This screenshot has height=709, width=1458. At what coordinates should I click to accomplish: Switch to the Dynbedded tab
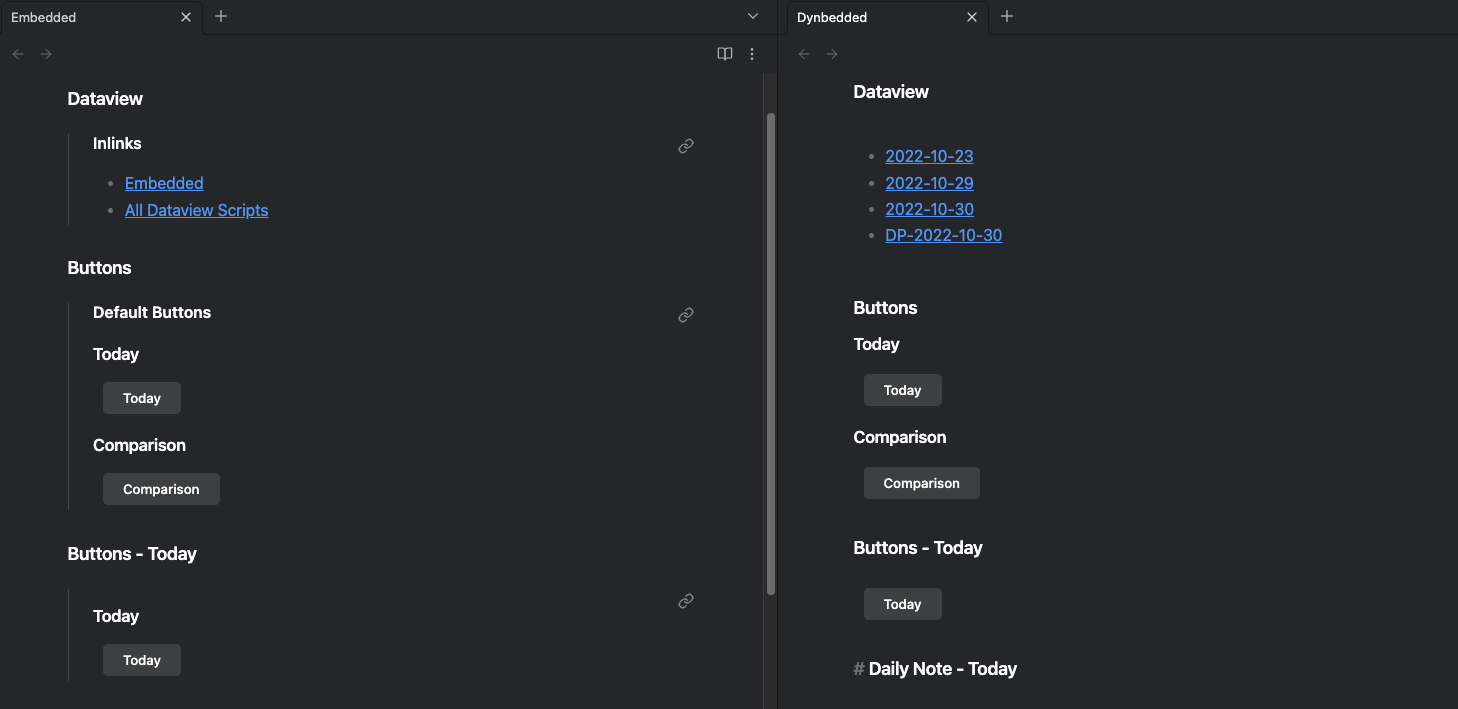pos(870,17)
